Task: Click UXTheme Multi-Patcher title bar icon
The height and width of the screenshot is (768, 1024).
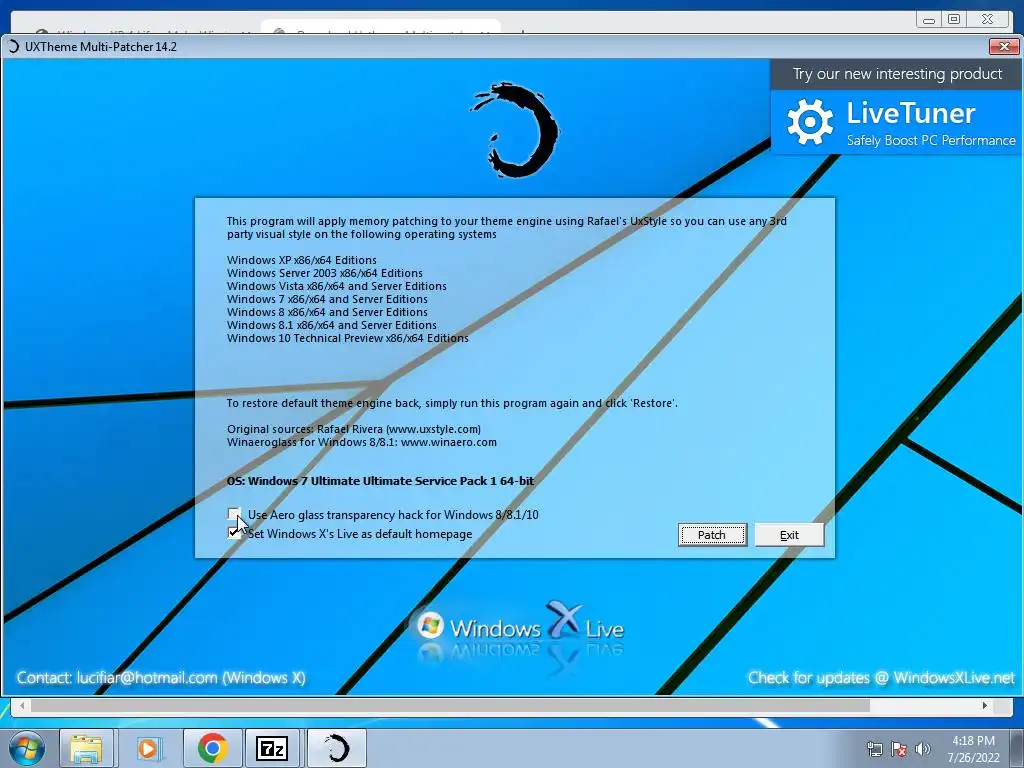Action: [13, 46]
